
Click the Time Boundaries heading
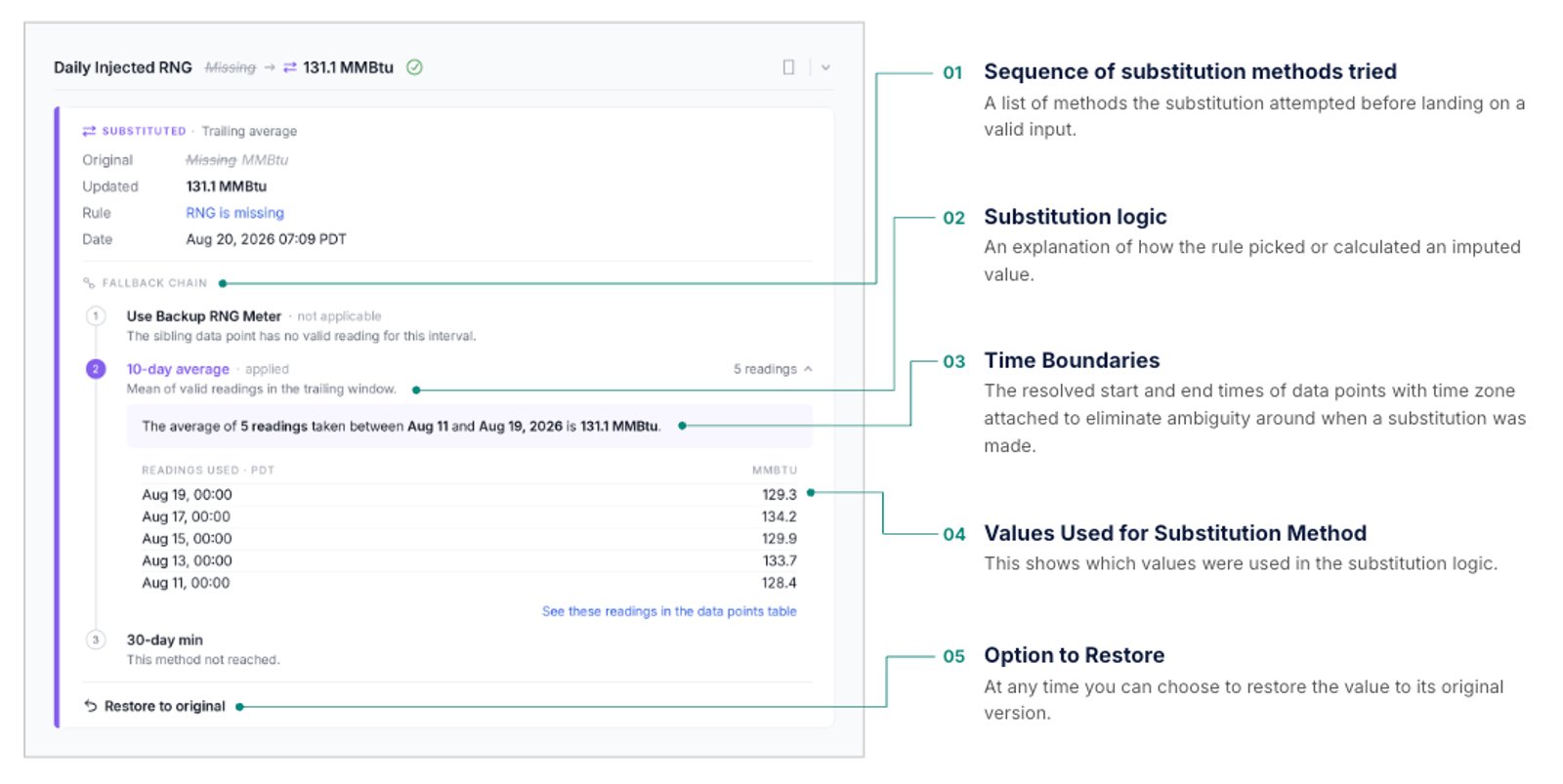coord(1072,360)
